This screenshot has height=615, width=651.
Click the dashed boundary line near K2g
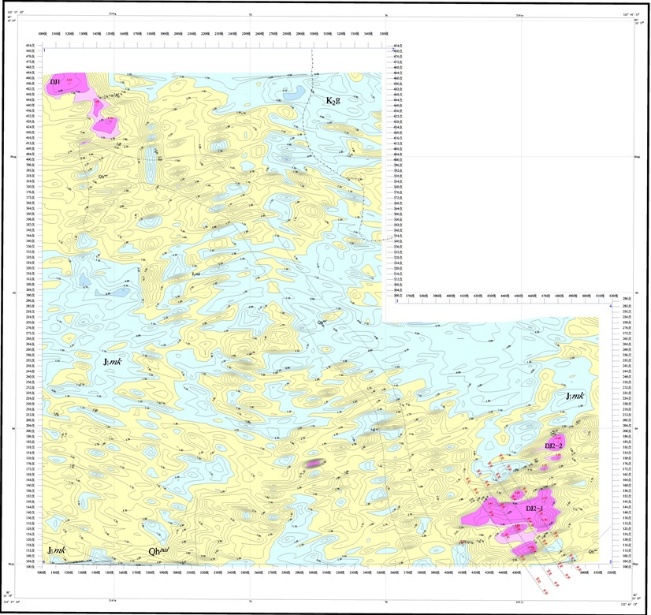(x=306, y=110)
